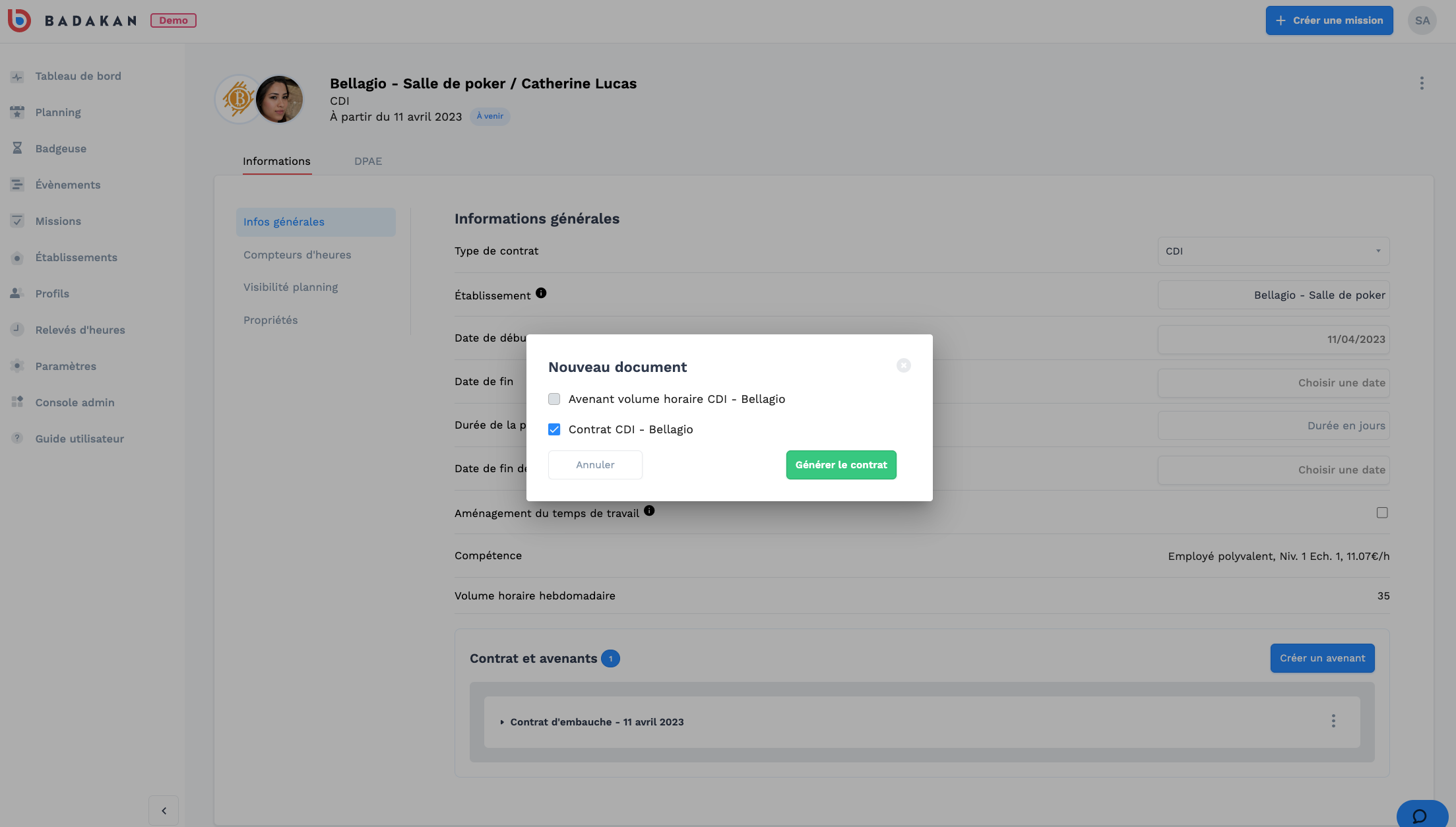Open Missions sidebar link
This screenshot has width=1456, height=827.
tap(58, 222)
